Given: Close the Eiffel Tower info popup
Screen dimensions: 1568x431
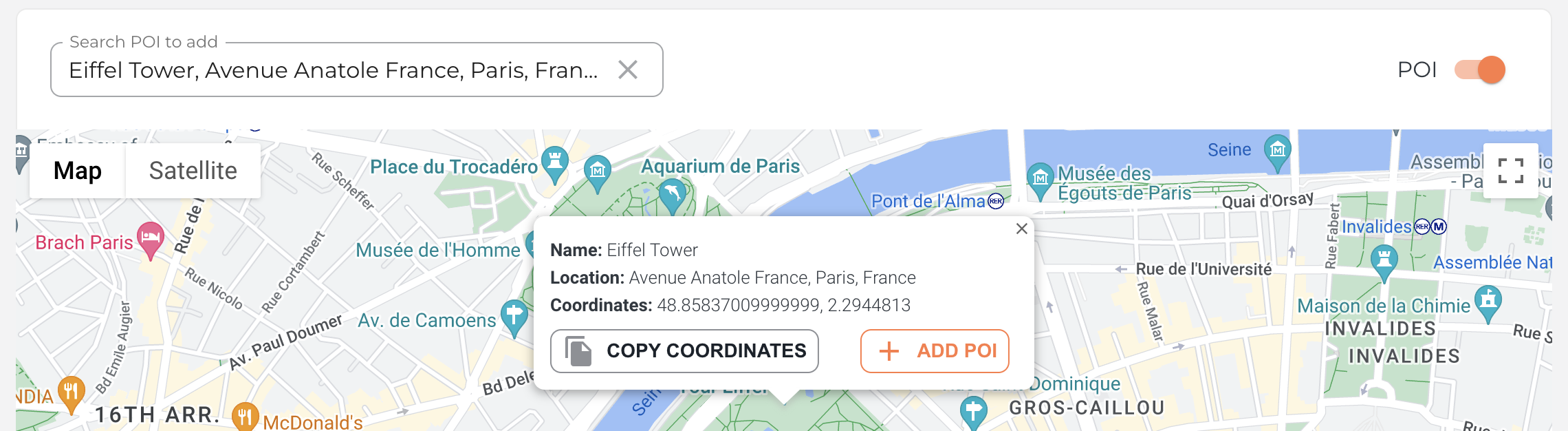Looking at the screenshot, I should pos(1021,229).
